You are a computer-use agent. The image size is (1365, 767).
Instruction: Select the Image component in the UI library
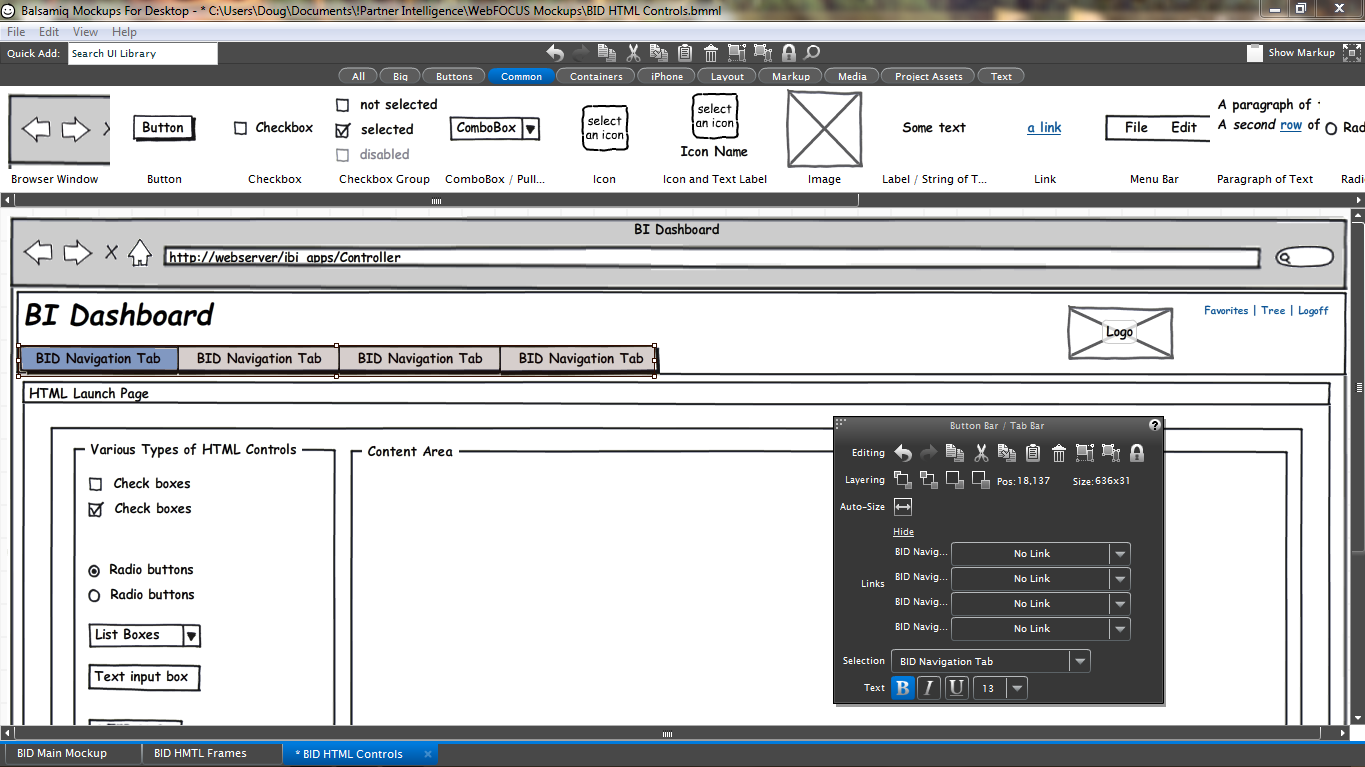point(824,129)
